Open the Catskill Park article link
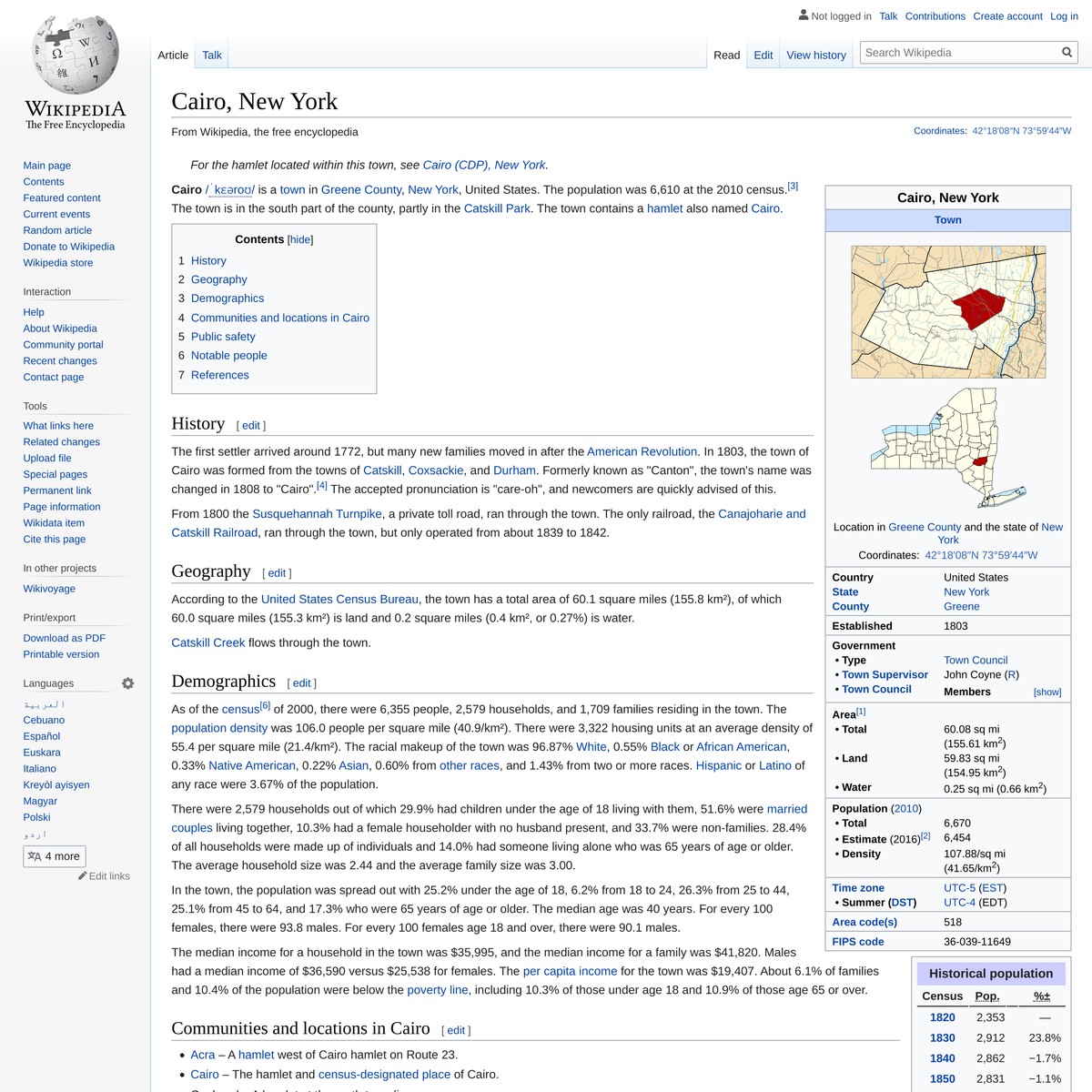This screenshot has height=1092, width=1092. pos(497,208)
